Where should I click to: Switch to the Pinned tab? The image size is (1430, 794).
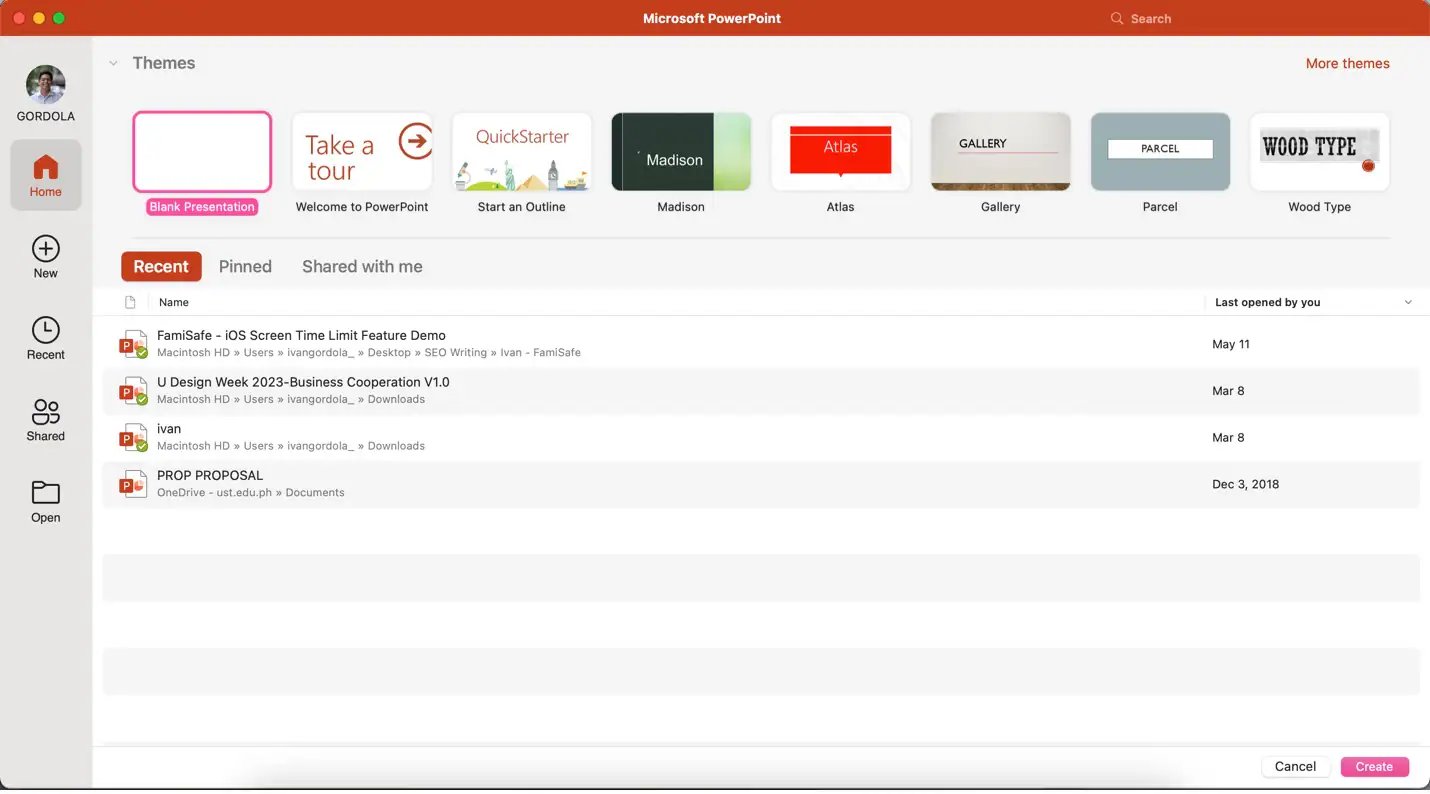point(245,267)
